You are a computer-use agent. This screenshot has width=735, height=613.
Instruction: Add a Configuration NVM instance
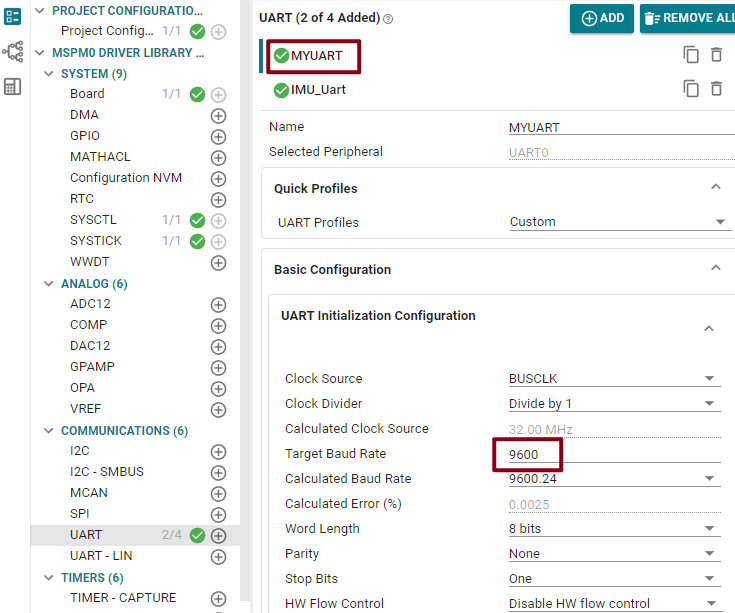point(218,179)
